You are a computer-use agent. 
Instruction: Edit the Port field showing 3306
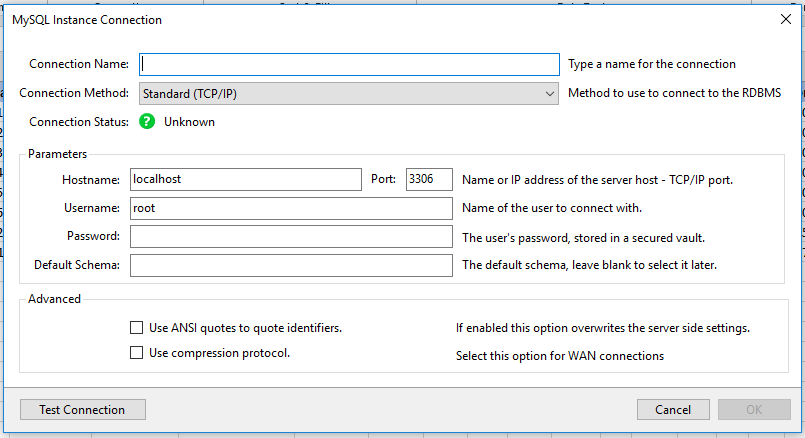[429, 179]
